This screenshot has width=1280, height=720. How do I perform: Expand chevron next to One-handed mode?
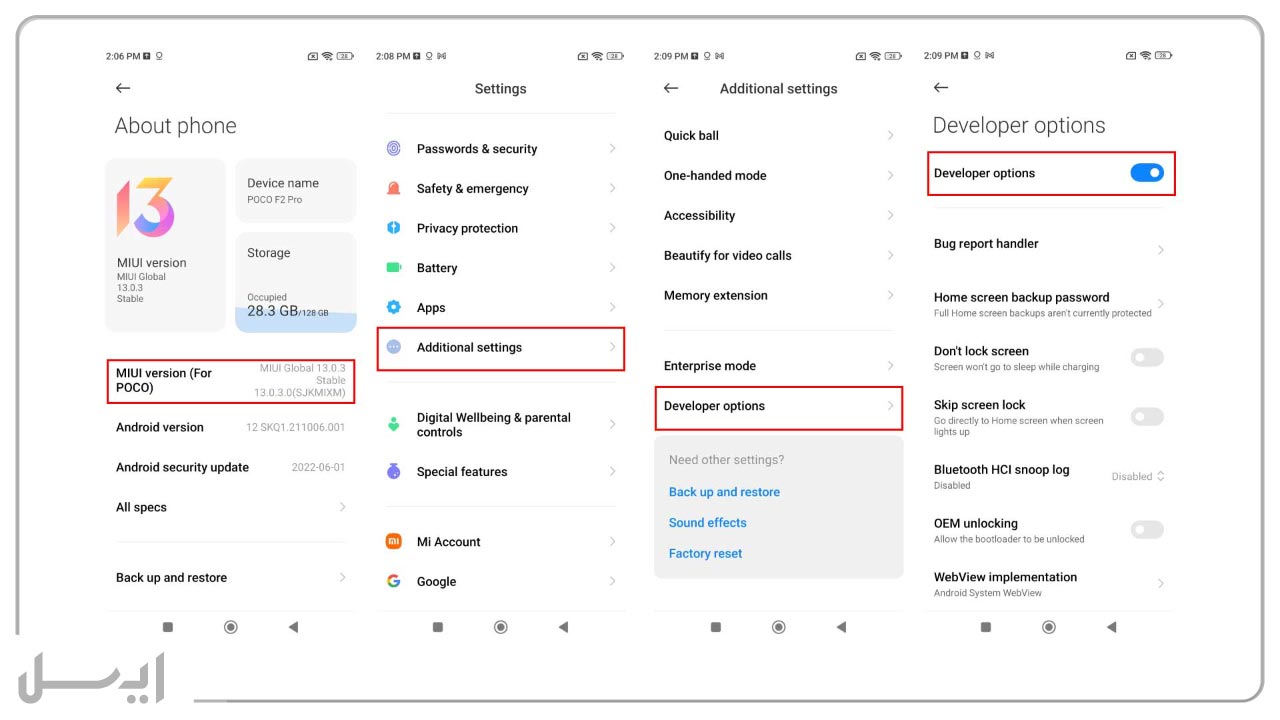tap(890, 175)
